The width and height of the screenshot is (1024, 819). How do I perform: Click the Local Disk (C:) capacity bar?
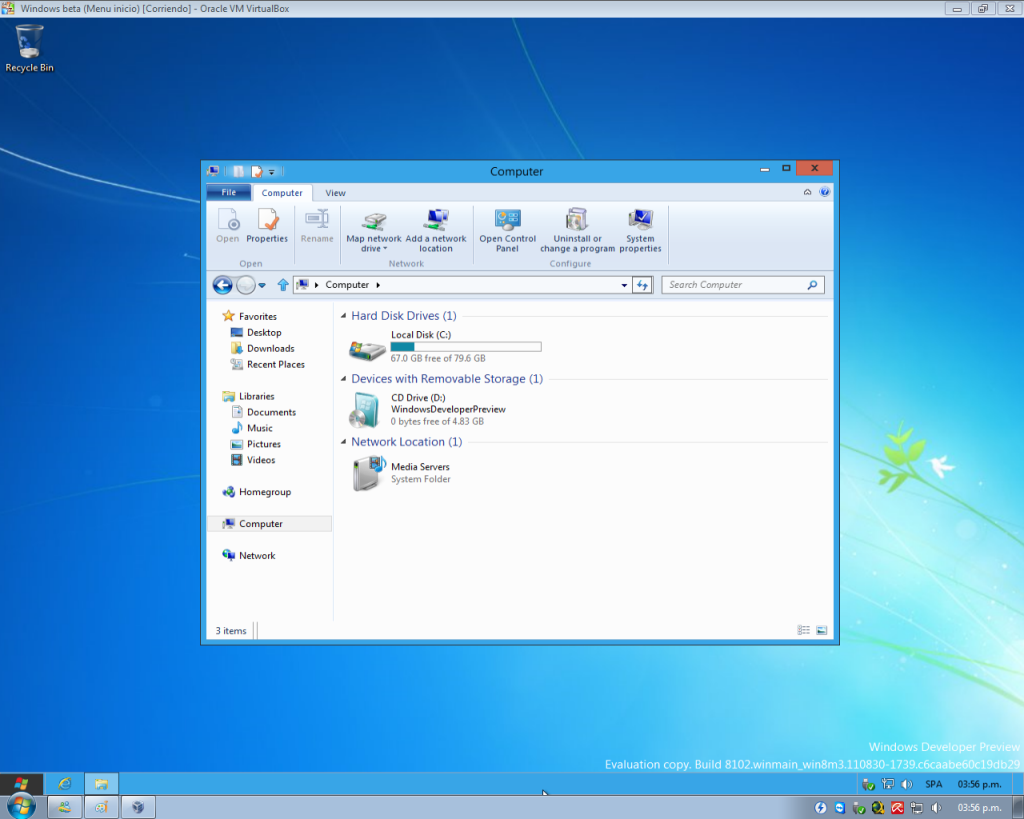(466, 347)
